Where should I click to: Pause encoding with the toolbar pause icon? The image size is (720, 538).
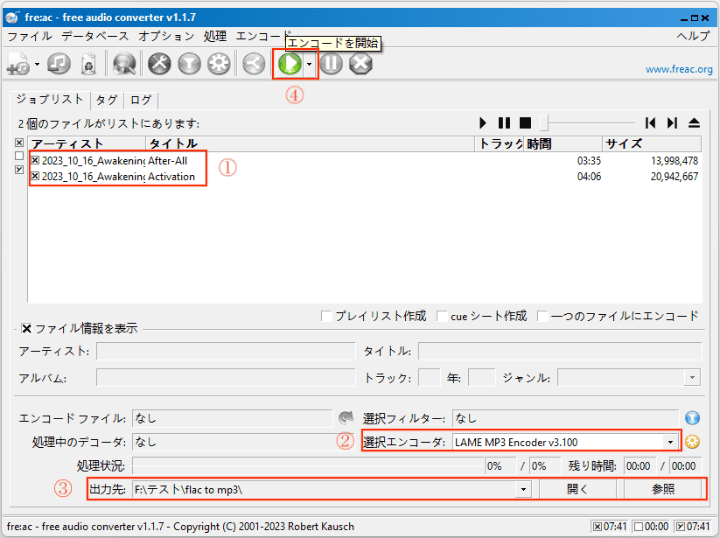pyautogui.click(x=331, y=64)
